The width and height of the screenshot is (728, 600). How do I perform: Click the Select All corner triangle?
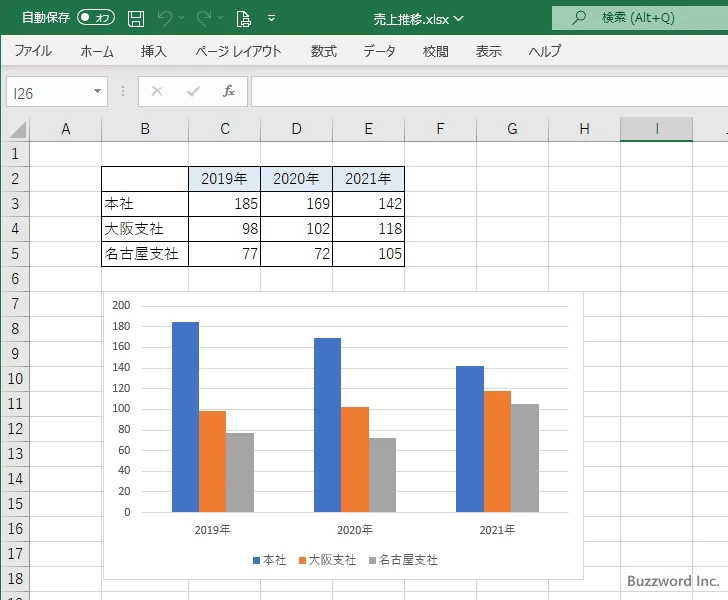tap(18, 130)
